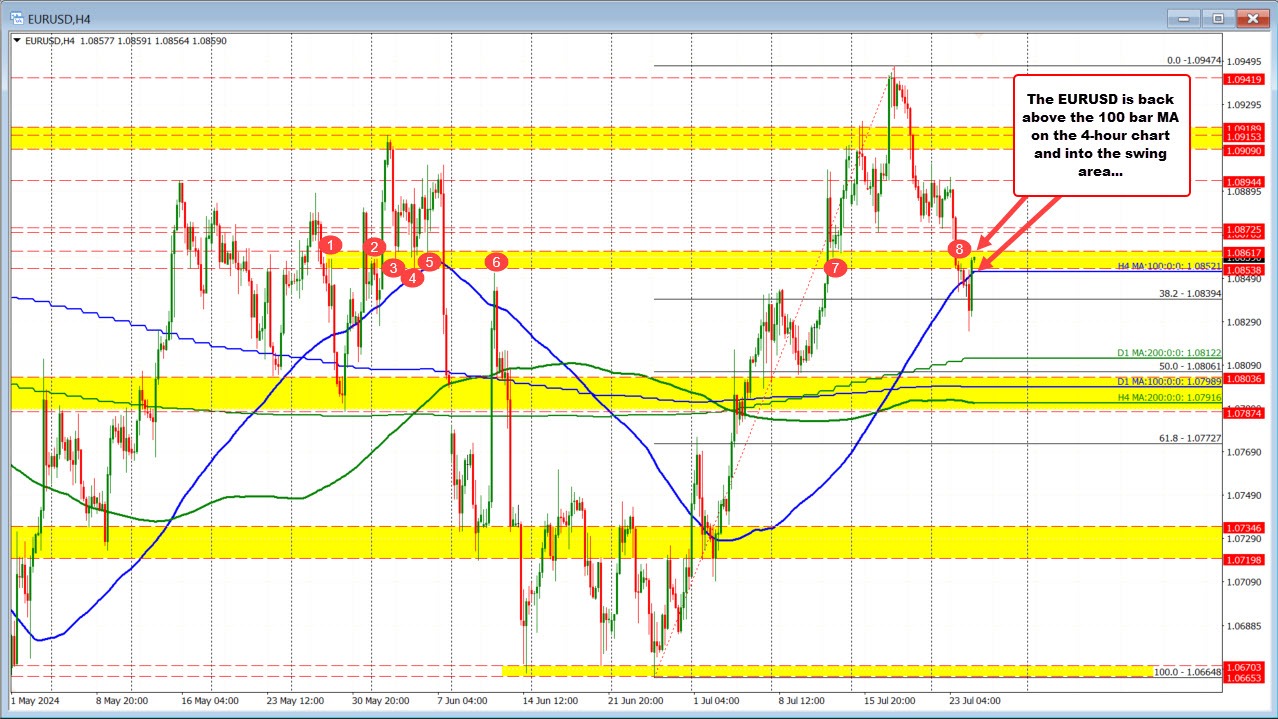Click the window restore button in the title bar
The image size is (1278, 719).
pos(1217,17)
